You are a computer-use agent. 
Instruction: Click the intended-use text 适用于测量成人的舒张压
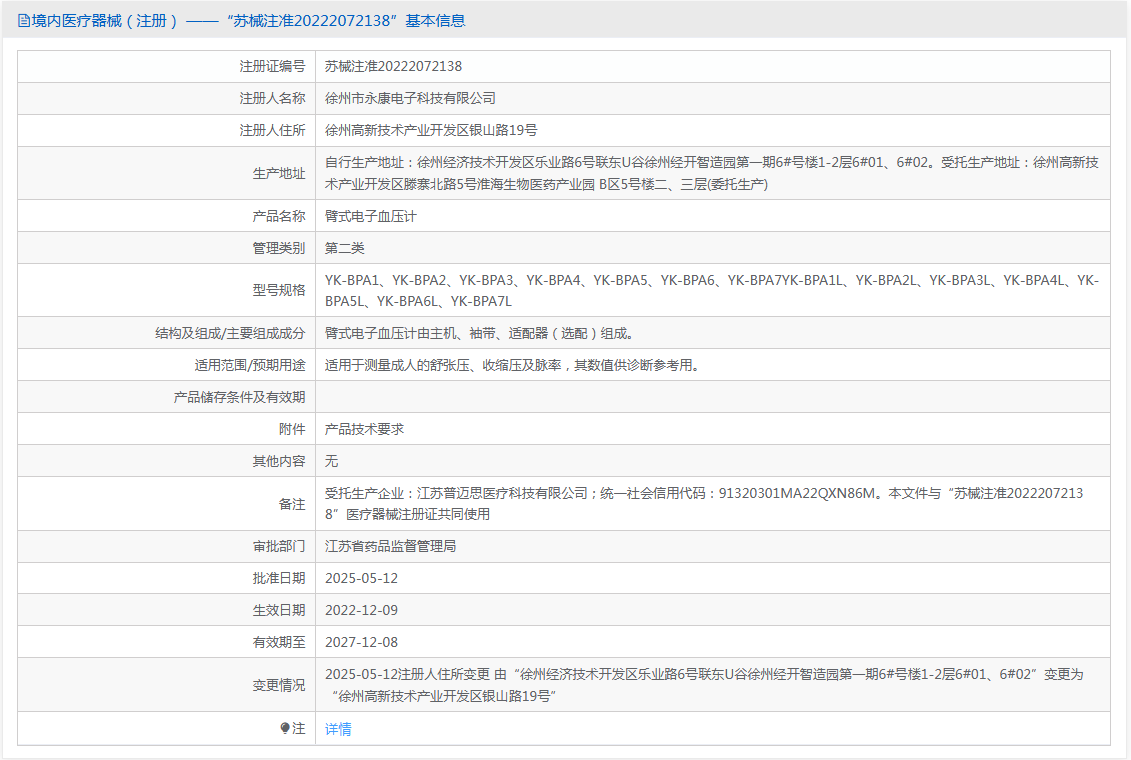point(512,366)
